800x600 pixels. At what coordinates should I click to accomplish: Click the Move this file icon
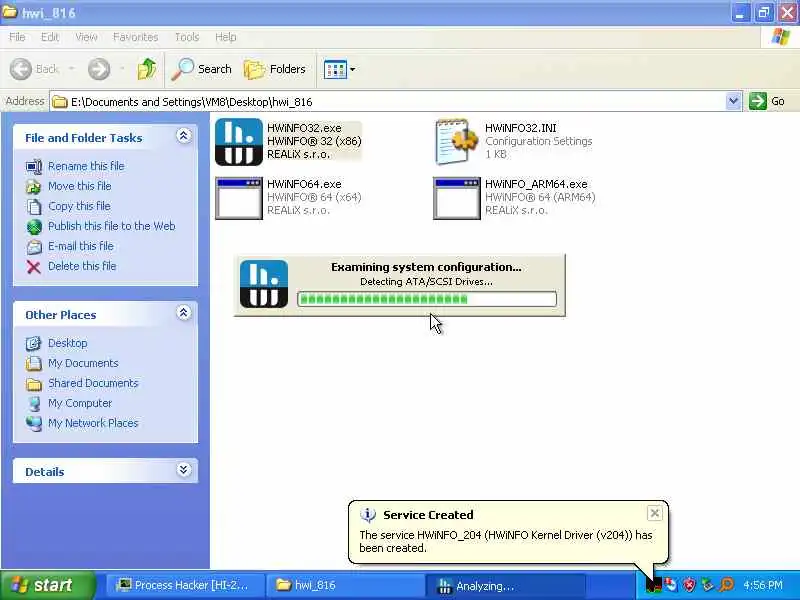coord(34,187)
